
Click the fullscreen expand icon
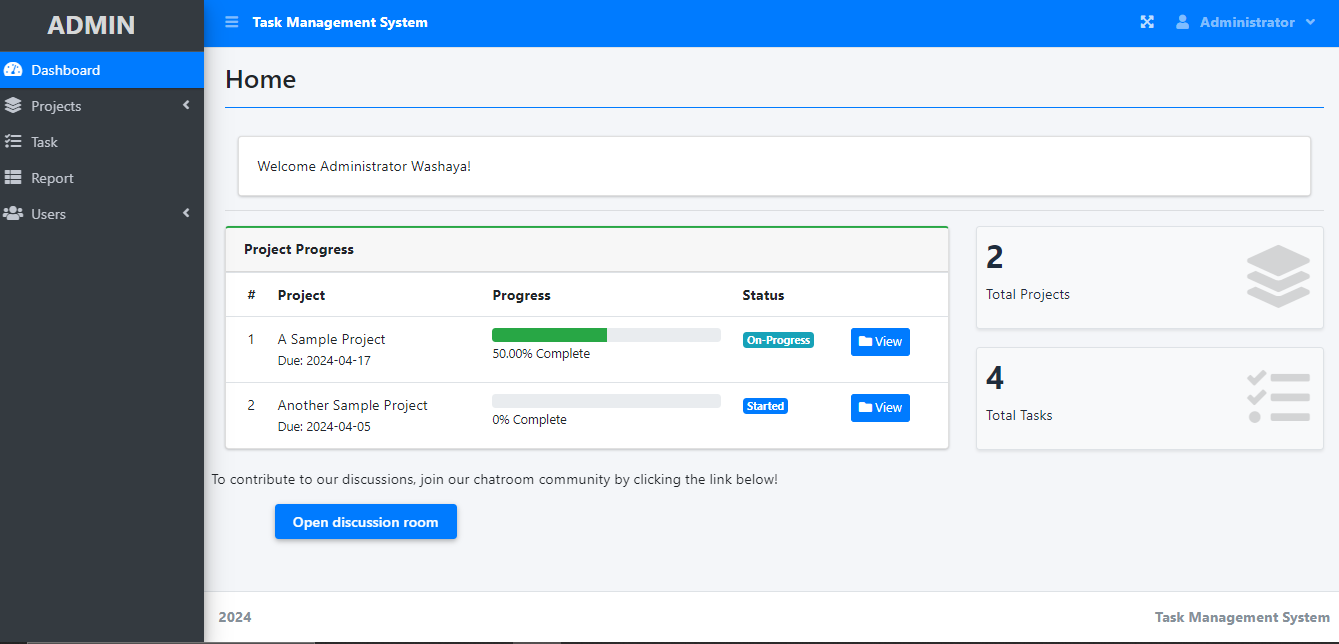pos(1147,22)
